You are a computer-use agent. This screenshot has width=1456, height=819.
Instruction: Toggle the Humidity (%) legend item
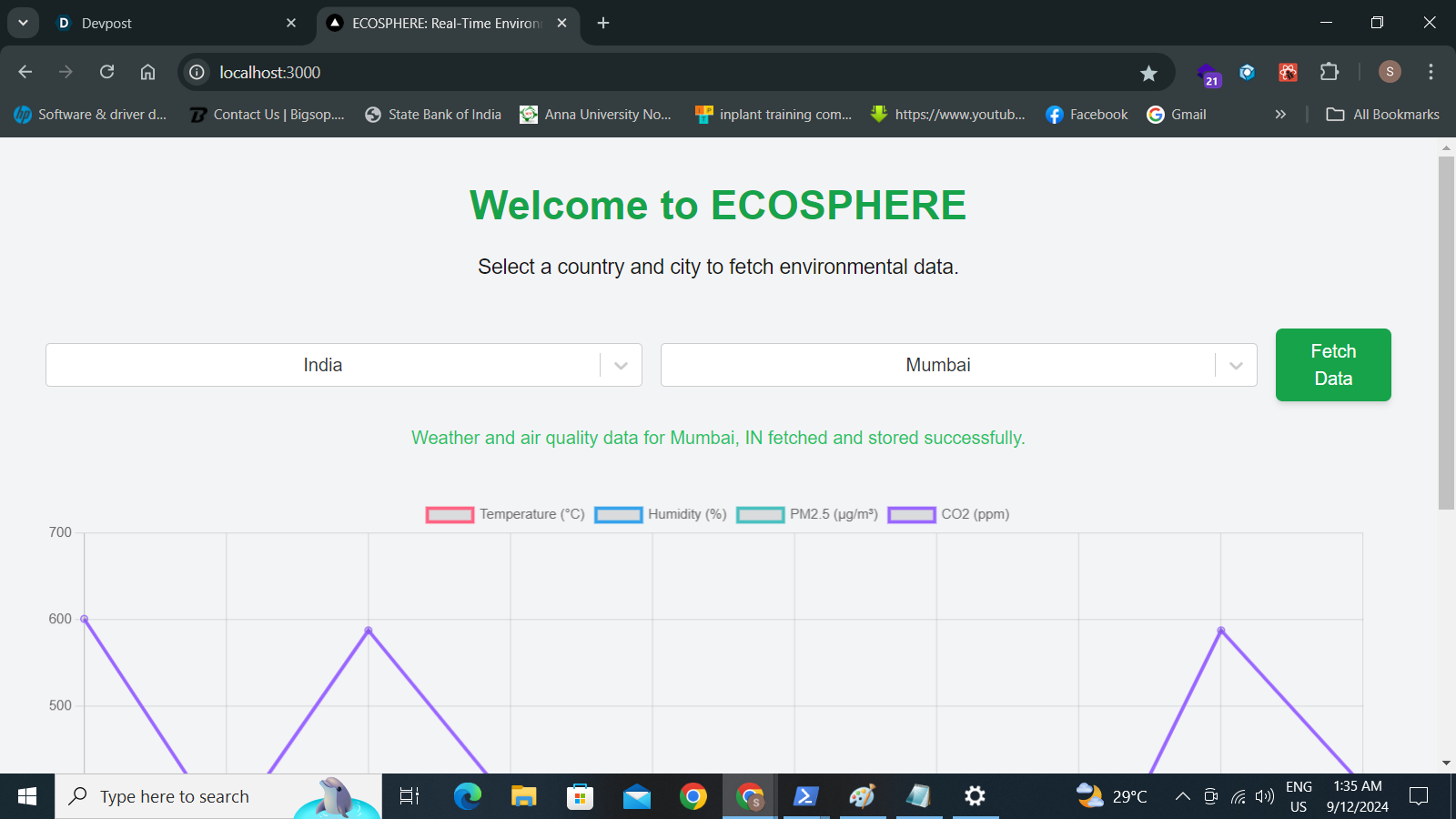[x=661, y=515]
